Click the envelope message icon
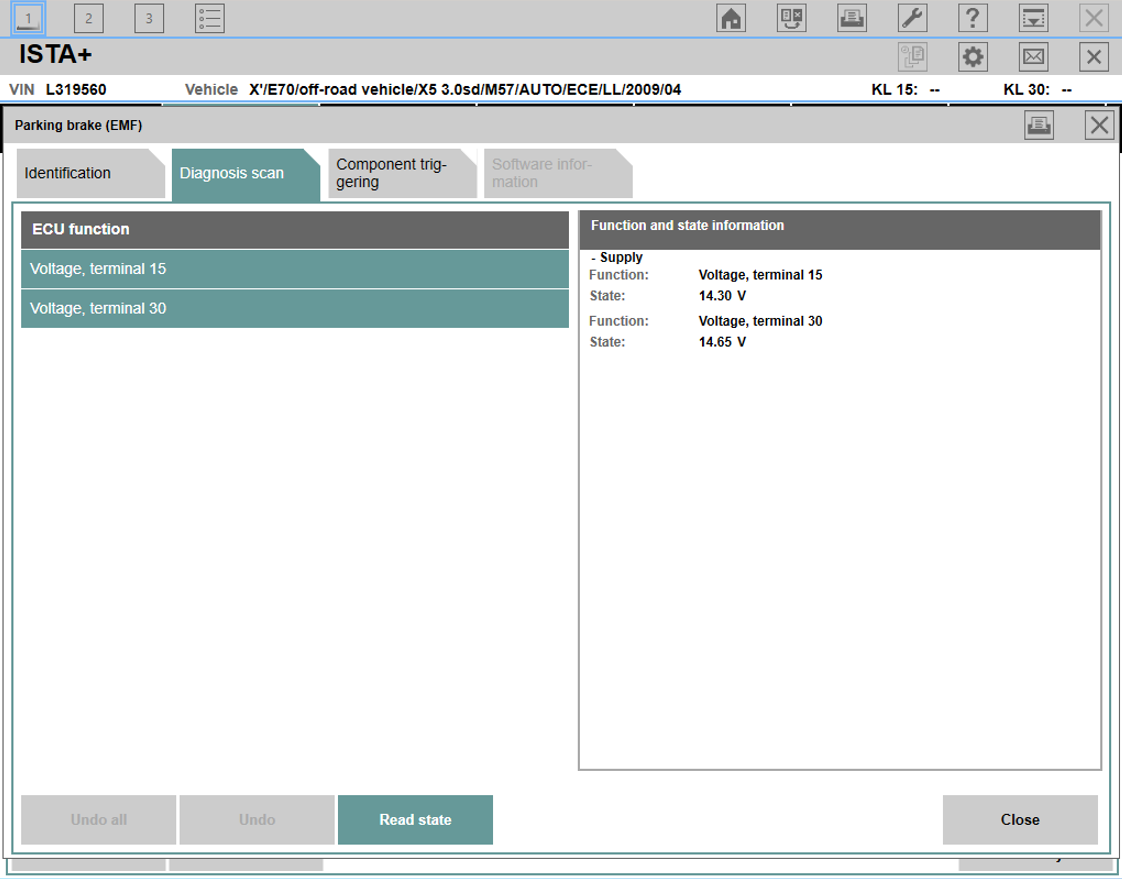 tap(1034, 57)
